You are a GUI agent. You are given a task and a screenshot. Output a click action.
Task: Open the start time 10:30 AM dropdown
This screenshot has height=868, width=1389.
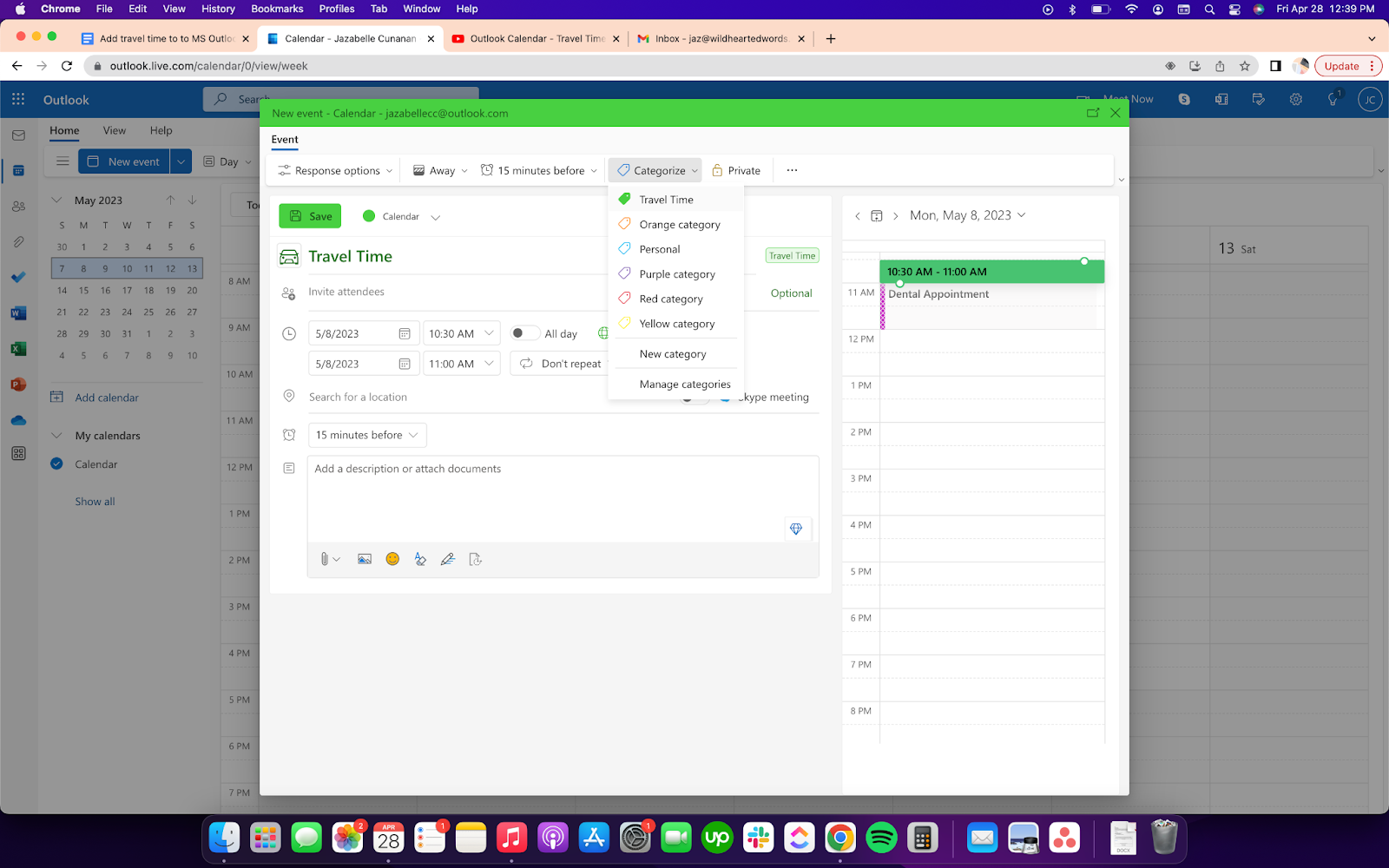[x=462, y=333]
